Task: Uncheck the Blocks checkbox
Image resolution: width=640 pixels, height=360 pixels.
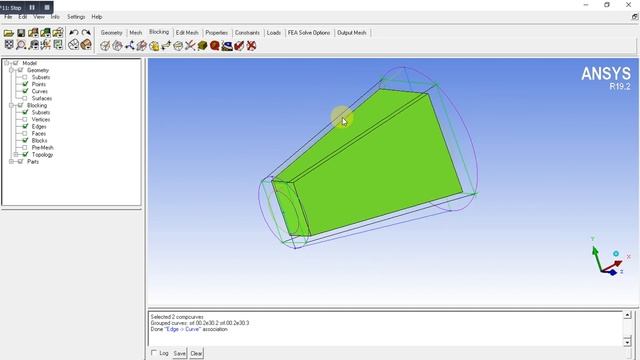Action: [25, 140]
